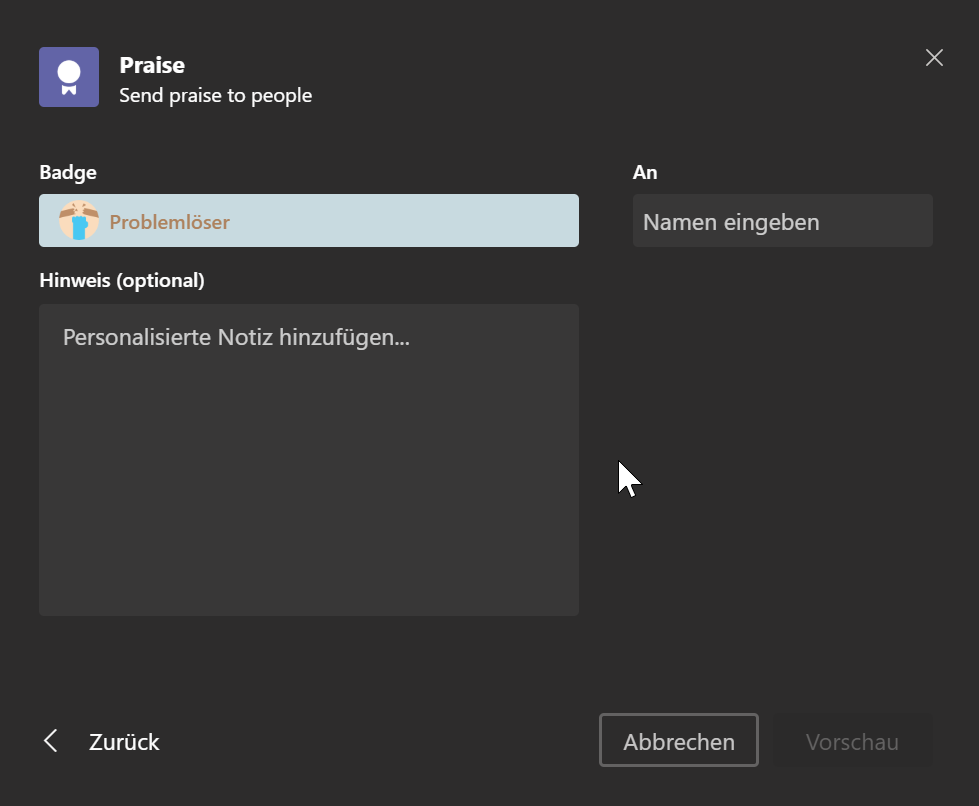Select the highlighted Problemlöser badge field
979x806 pixels.
coord(309,220)
